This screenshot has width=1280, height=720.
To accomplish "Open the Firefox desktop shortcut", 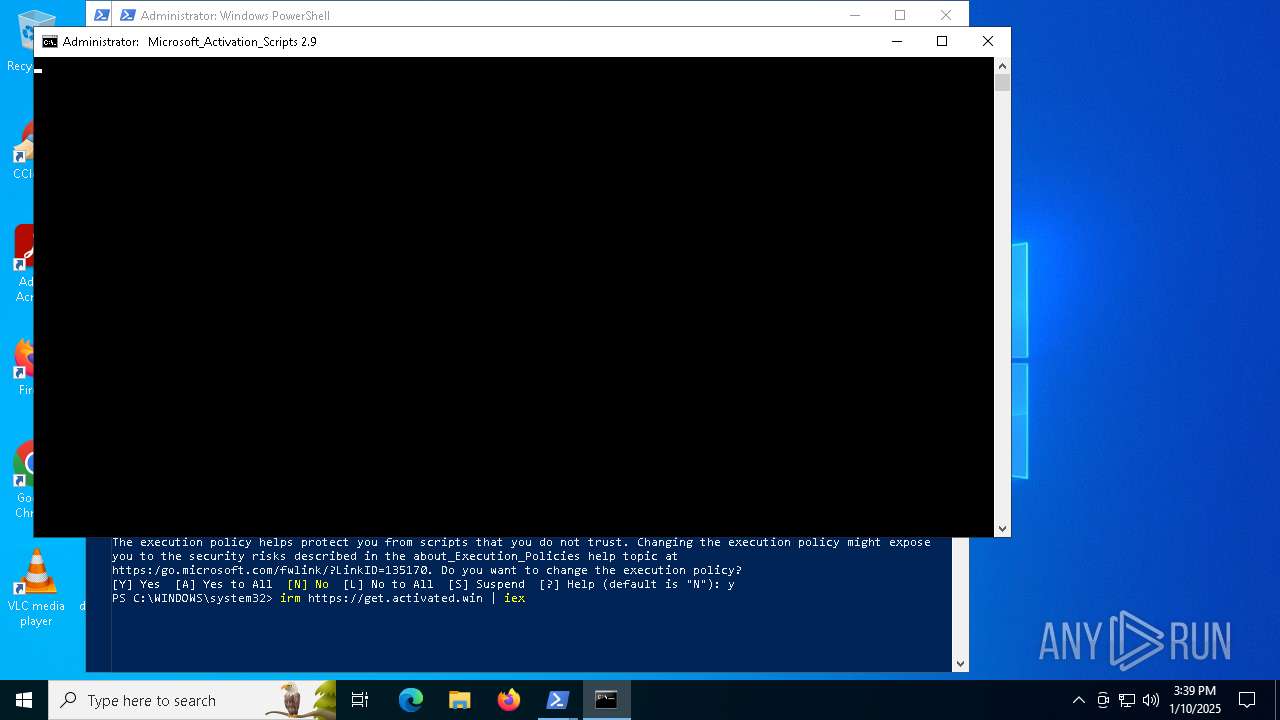I will coord(24,366).
